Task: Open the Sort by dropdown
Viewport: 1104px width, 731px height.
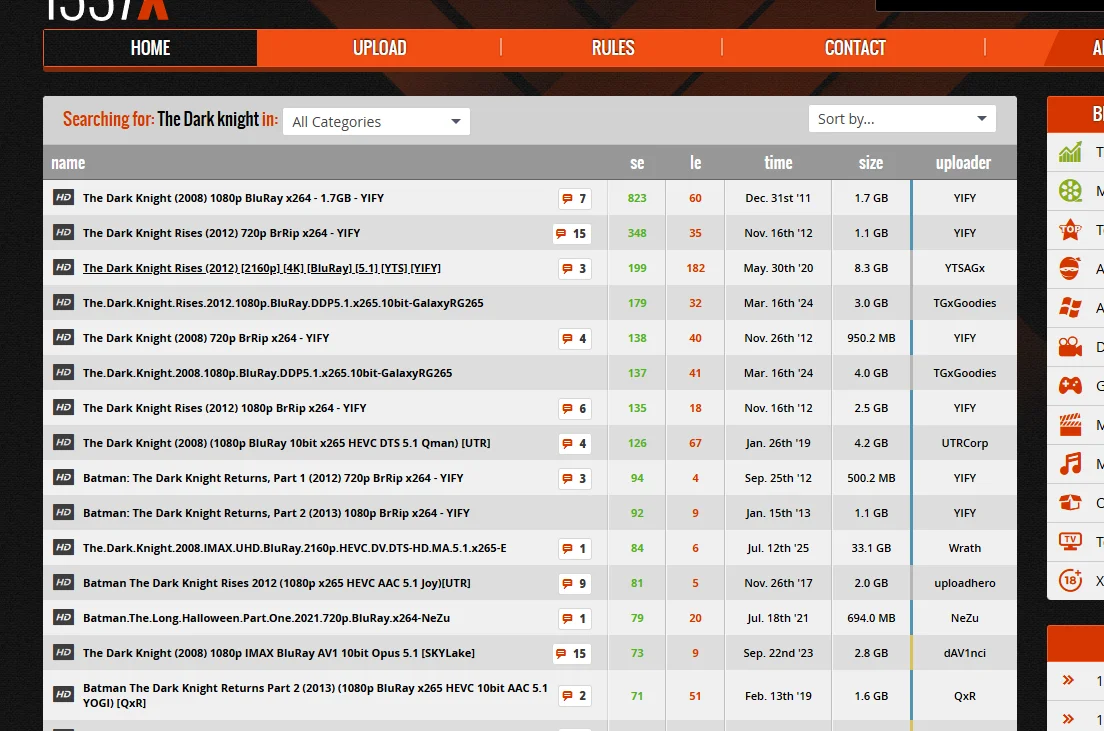Action: pos(902,119)
